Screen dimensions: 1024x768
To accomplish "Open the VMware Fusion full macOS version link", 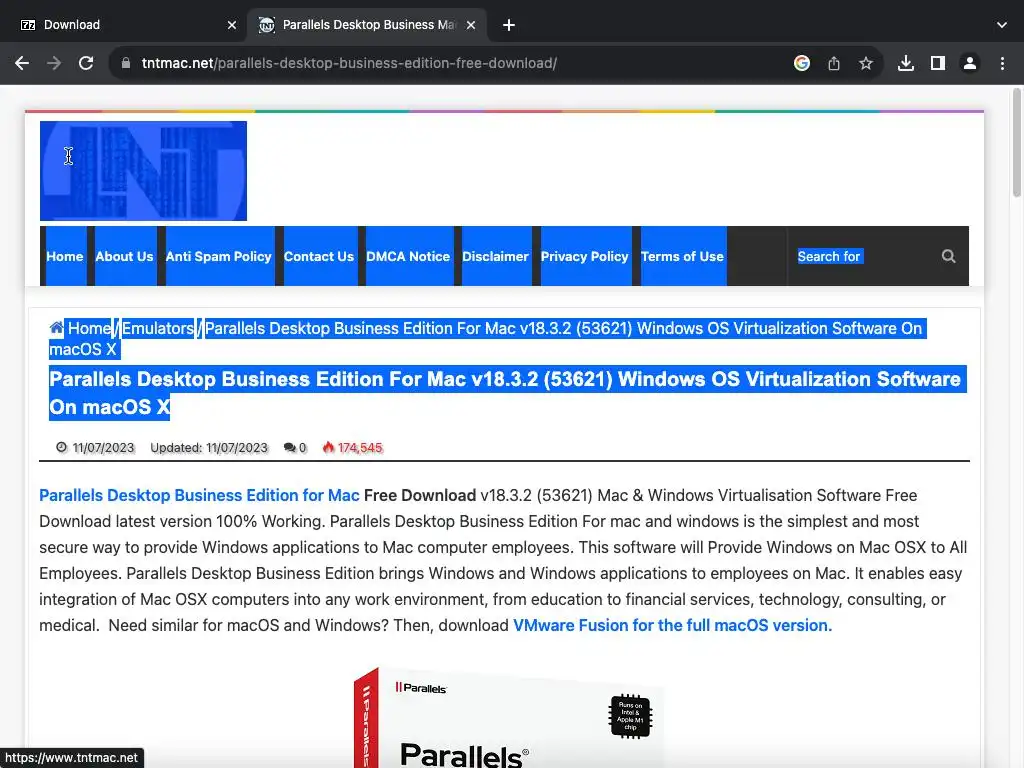I will point(673,626).
